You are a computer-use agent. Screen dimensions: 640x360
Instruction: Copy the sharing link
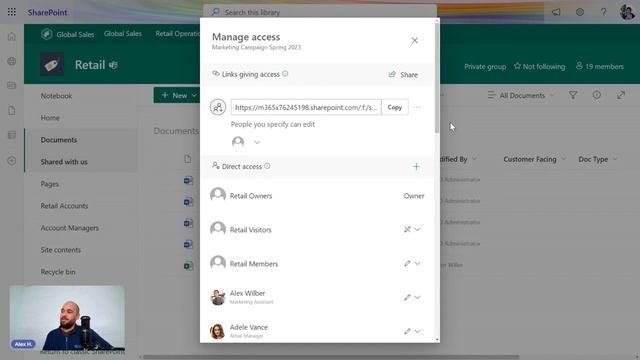coord(395,107)
